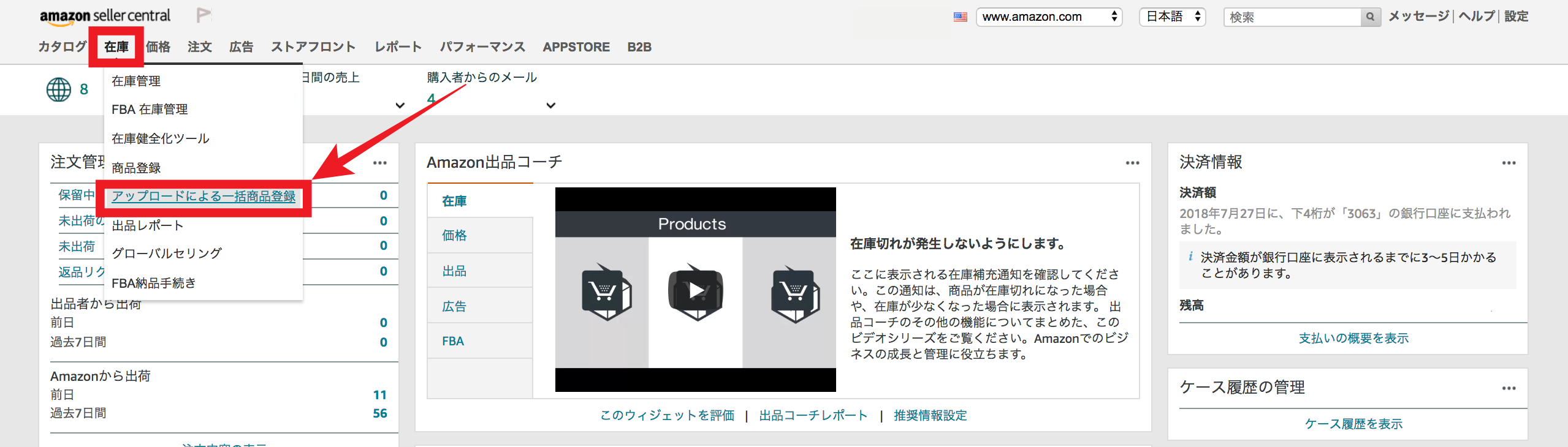Image resolution: width=1568 pixels, height=447 pixels.
Task: Open the 推奨情報設定 link
Action: [930, 416]
